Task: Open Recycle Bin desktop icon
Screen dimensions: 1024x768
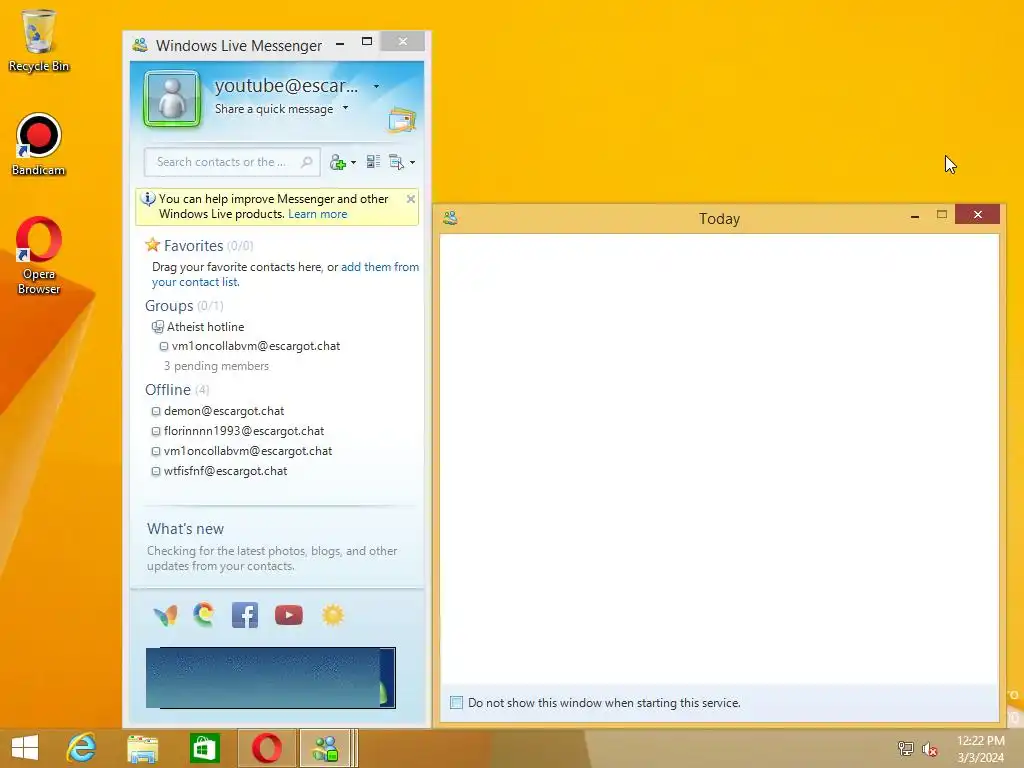Action: point(39,40)
